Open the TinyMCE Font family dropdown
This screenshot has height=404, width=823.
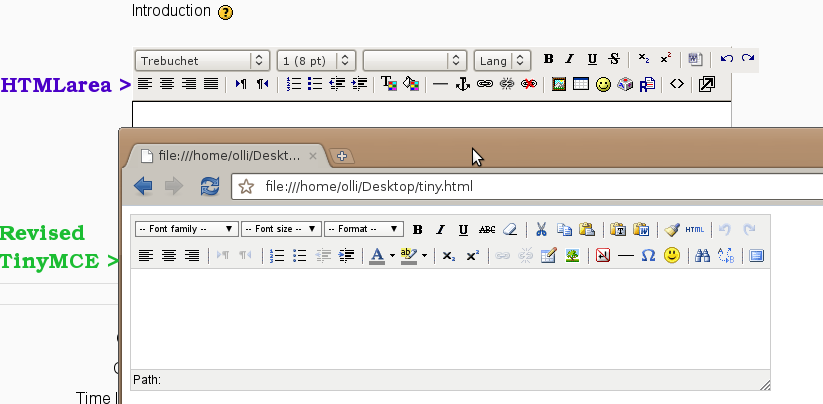187,229
